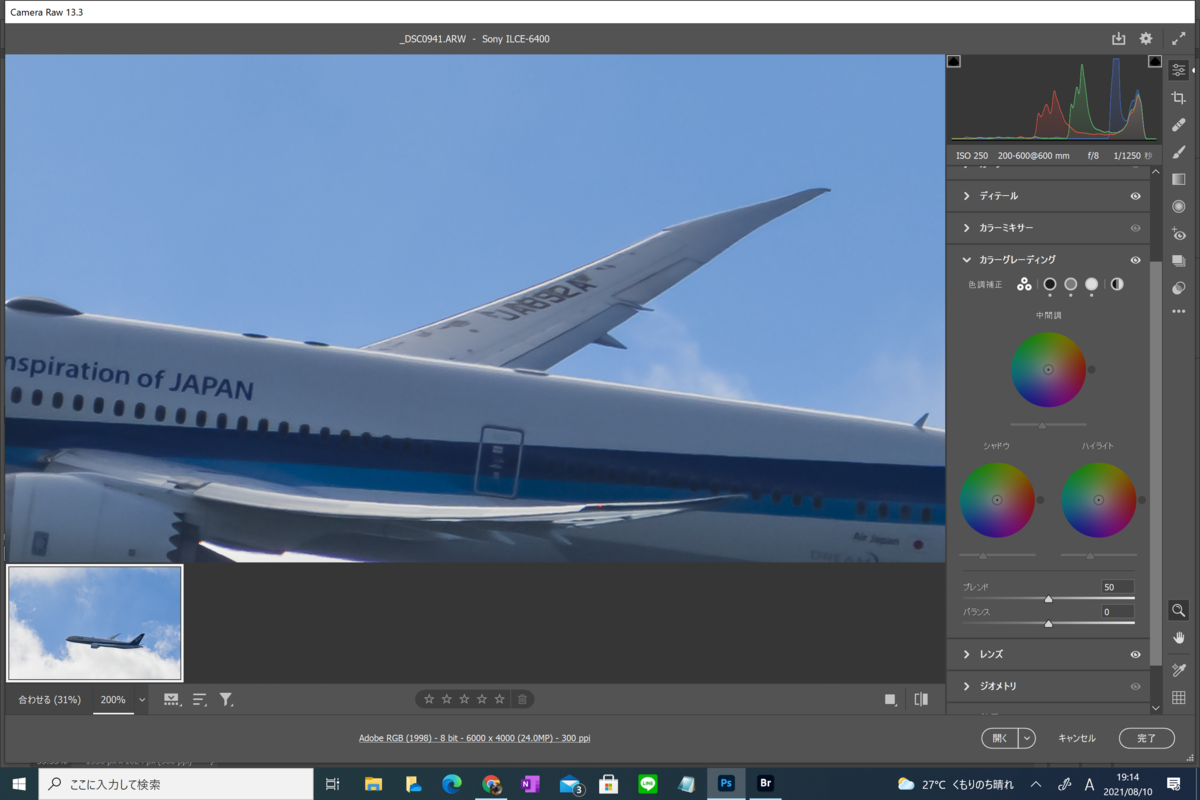This screenshot has width=1200, height=800.
Task: Select the Edit adjustments tool icon
Action: click(1179, 70)
